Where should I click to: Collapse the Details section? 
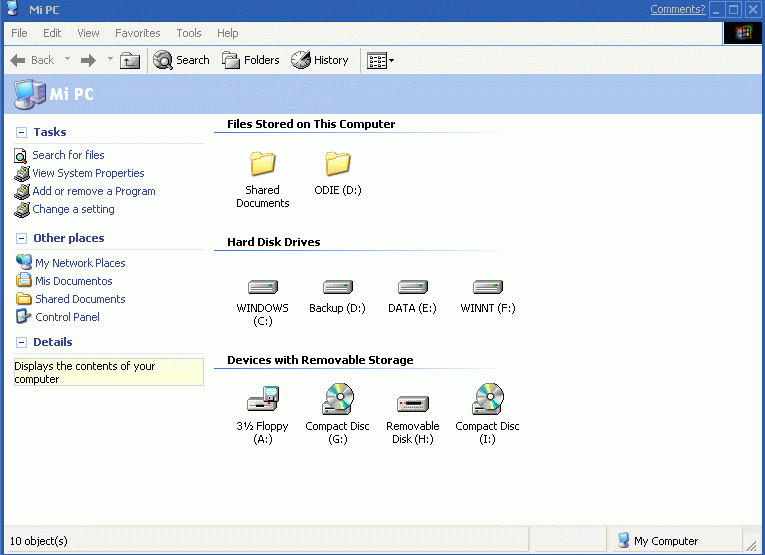(21, 342)
